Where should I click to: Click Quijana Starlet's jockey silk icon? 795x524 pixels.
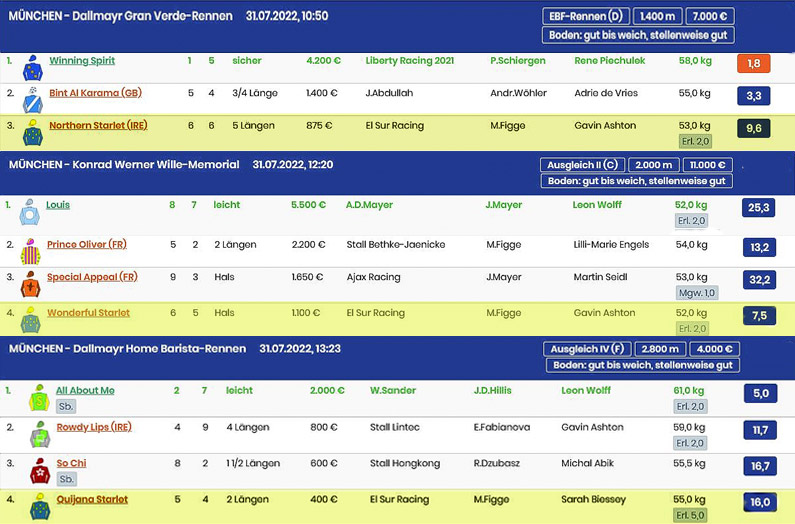(x=40, y=506)
